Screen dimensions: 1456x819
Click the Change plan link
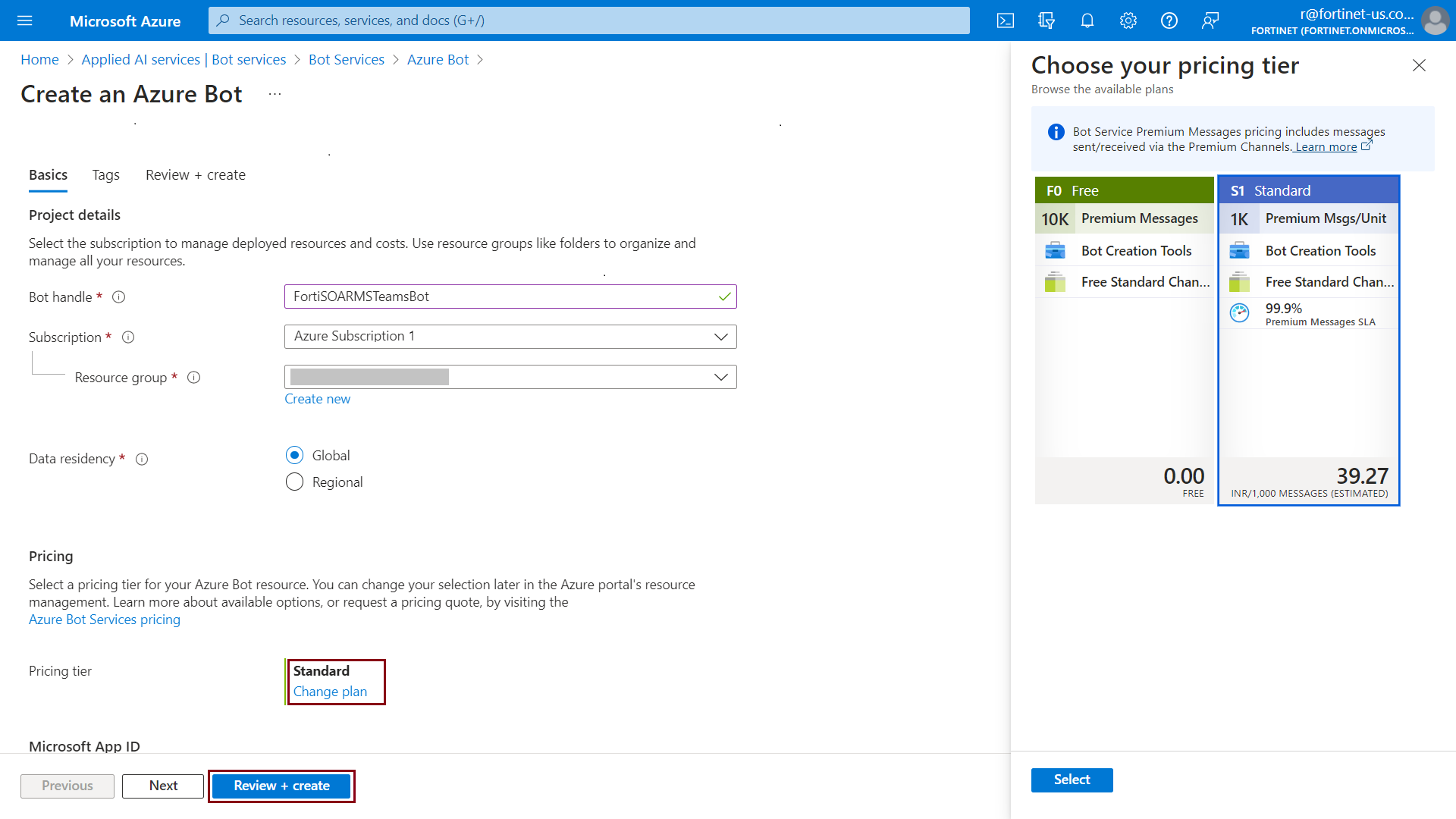[x=330, y=692]
